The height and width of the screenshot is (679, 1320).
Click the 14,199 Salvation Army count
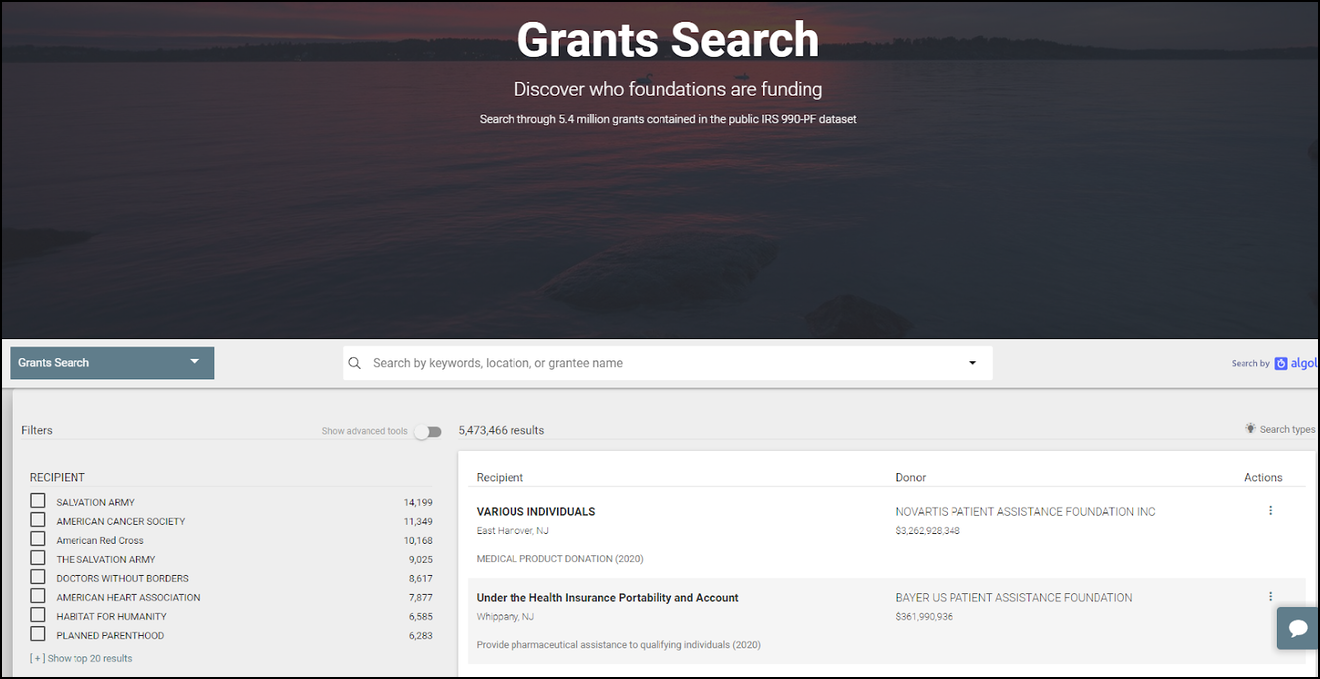(418, 502)
